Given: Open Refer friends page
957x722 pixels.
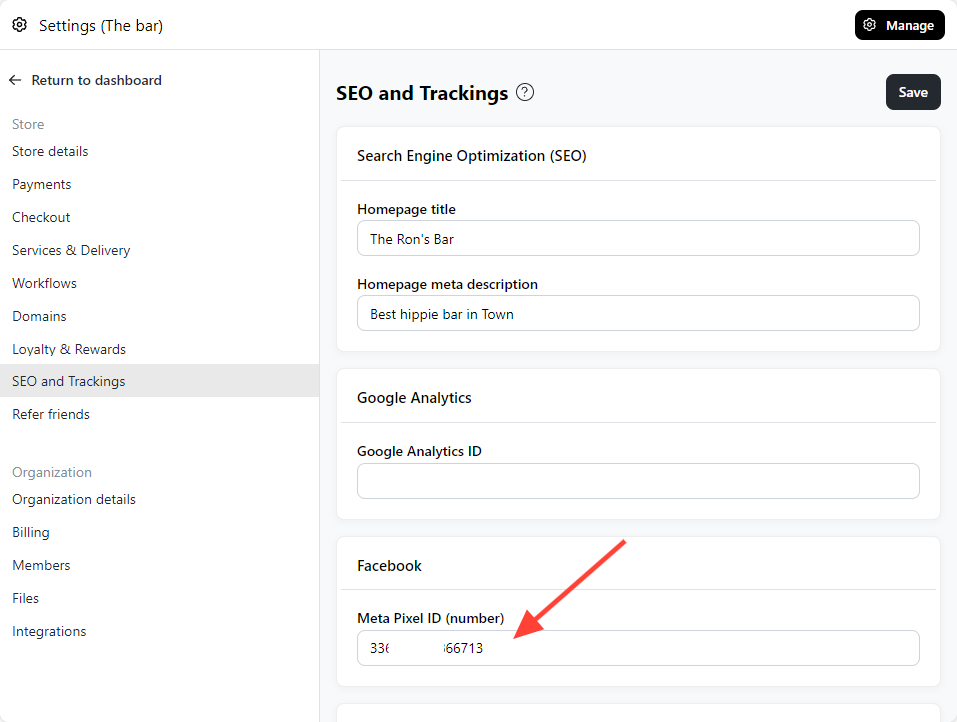Looking at the screenshot, I should pos(51,414).
